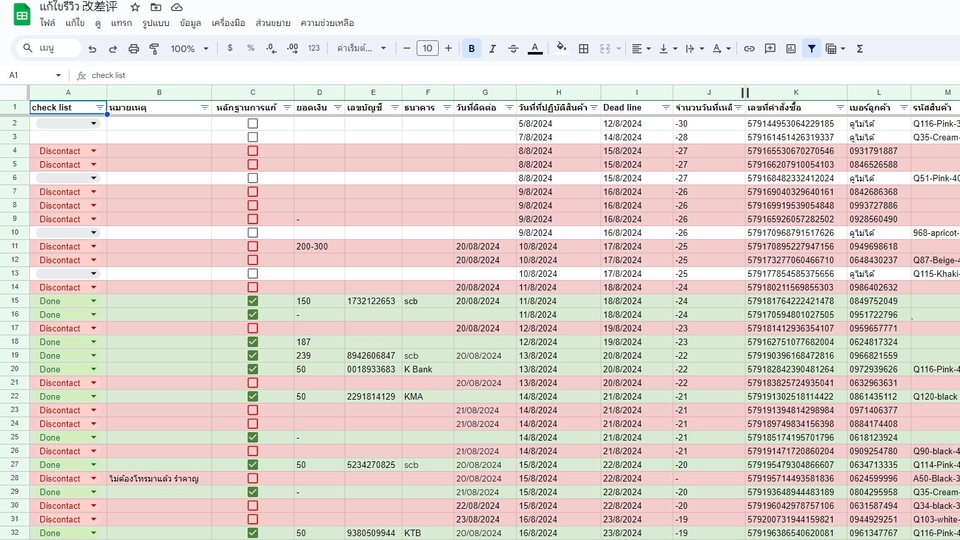Screen dimensions: 960x540
Task: Open the fill color picker
Action: click(561, 48)
